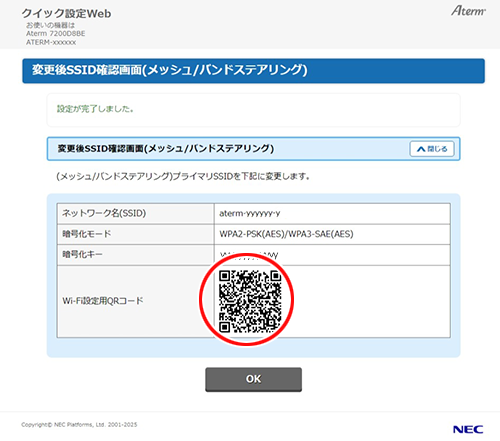Click the Wi-Fi設定用QRコード label cell
Viewport: 500px width, 441px height.
tap(136, 301)
